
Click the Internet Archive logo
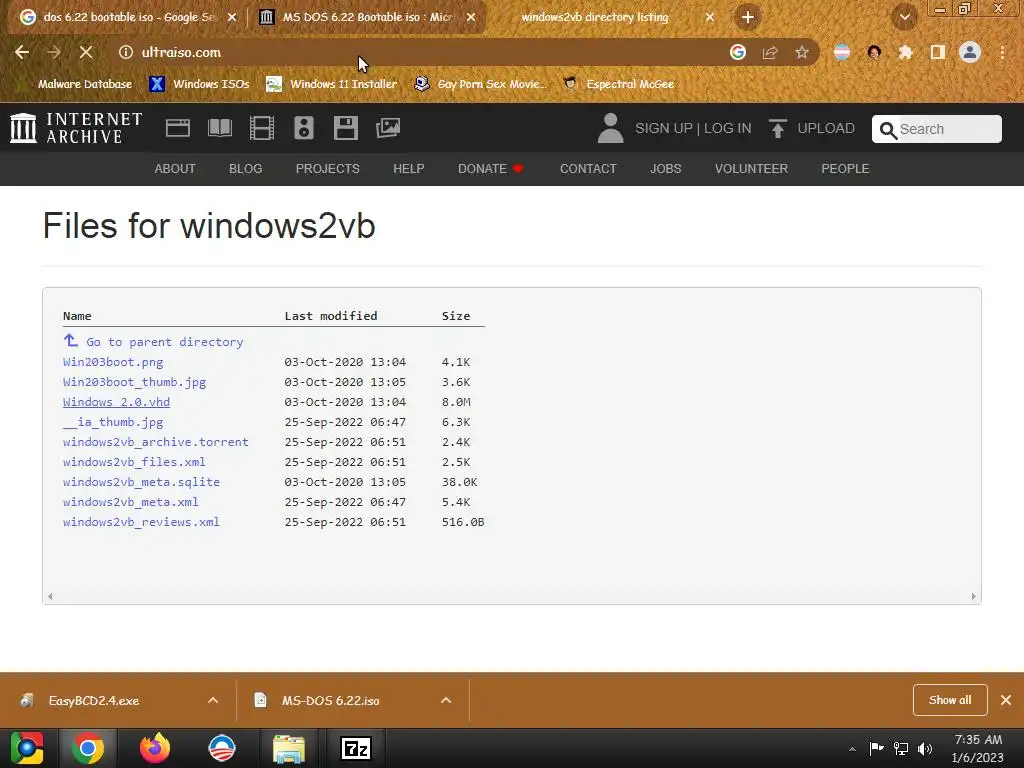[x=76, y=128]
